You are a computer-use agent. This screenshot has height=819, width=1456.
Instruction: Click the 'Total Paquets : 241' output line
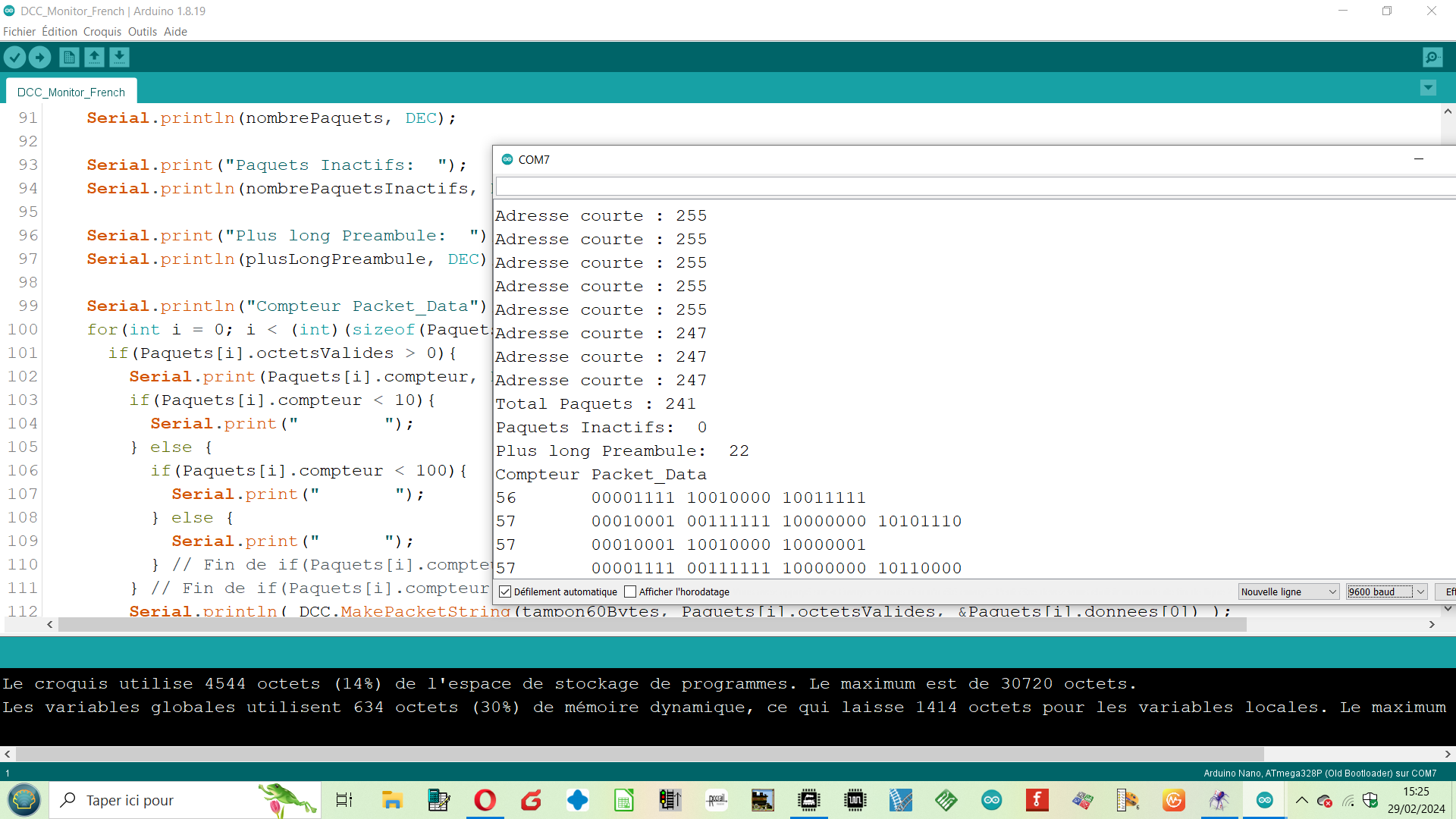coord(595,403)
